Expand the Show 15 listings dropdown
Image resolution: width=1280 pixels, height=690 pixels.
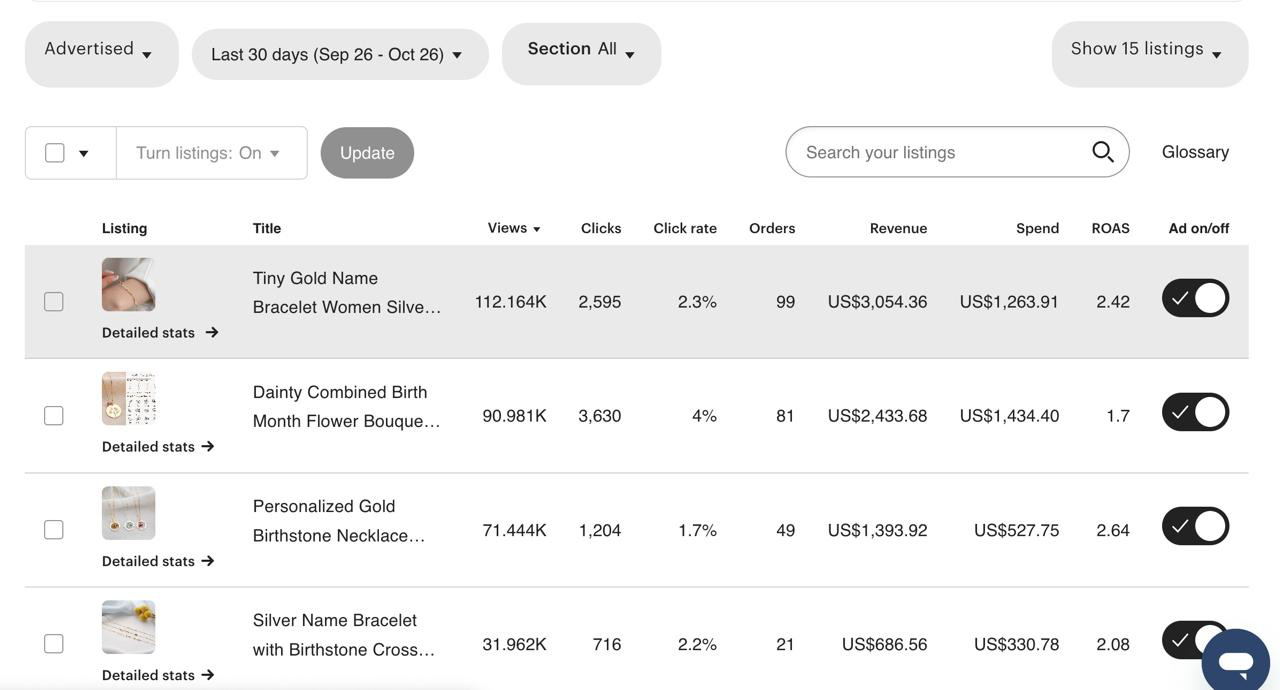pos(1149,51)
